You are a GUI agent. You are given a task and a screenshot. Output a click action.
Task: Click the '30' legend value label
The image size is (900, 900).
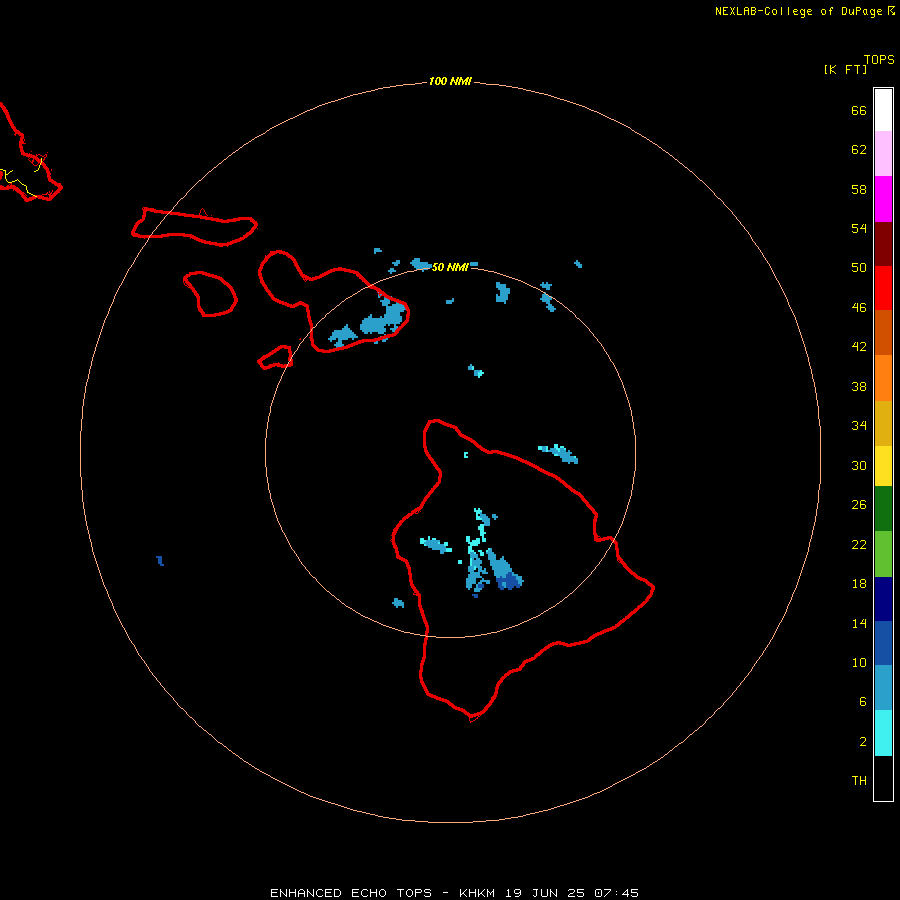(859, 465)
